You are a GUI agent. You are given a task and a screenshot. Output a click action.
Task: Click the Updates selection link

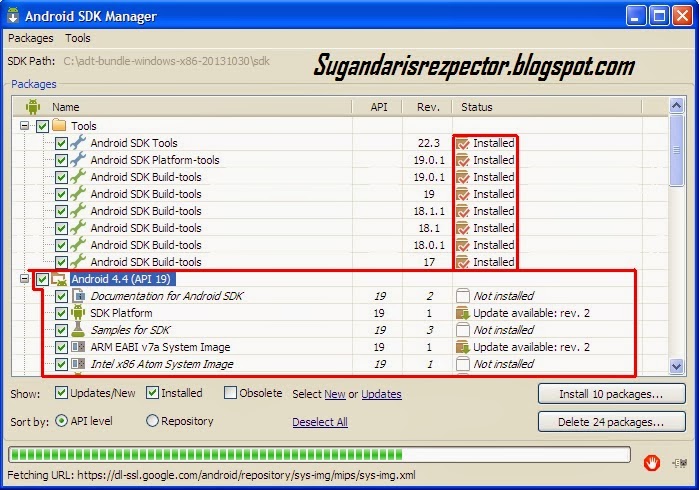click(381, 394)
